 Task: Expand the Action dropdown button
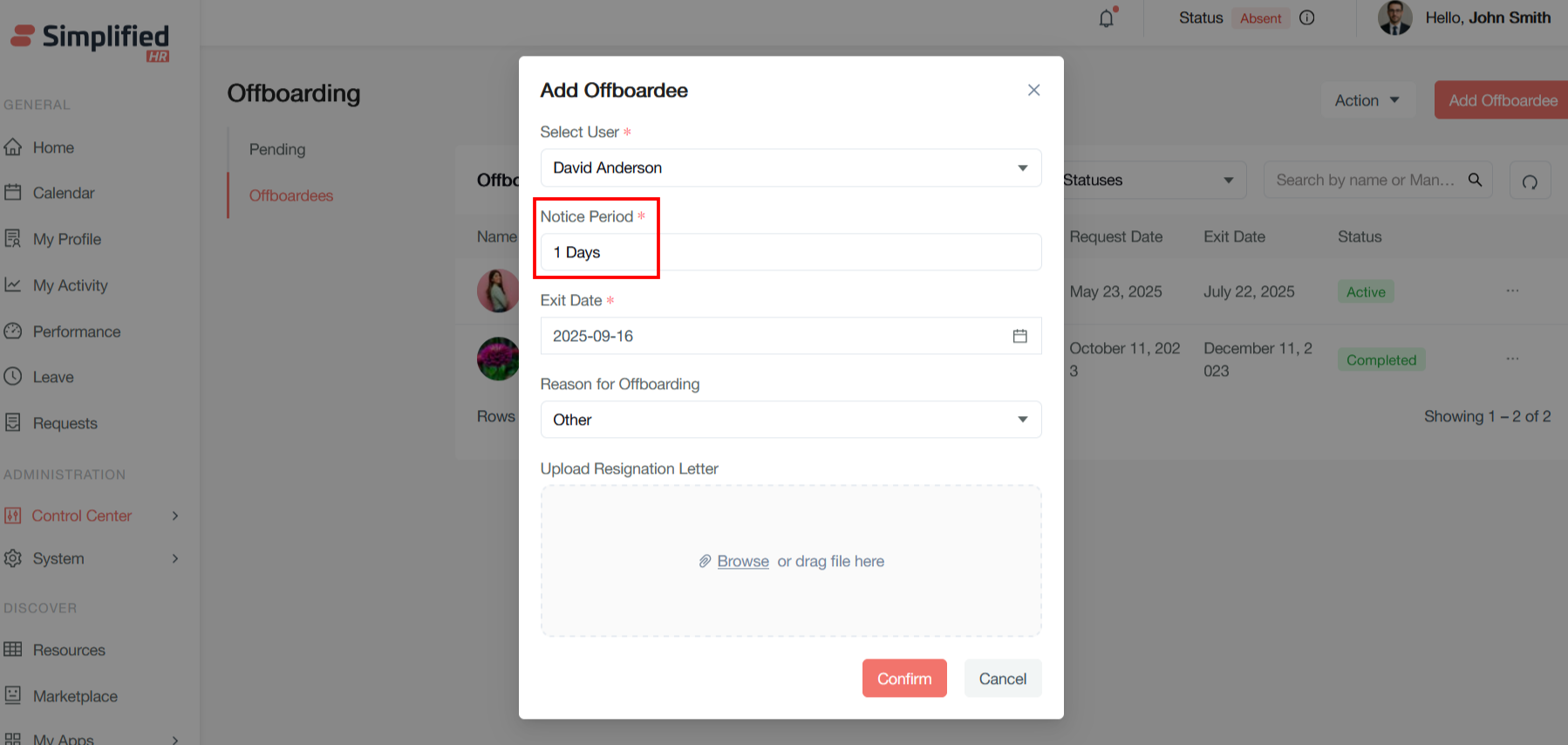click(x=1367, y=100)
